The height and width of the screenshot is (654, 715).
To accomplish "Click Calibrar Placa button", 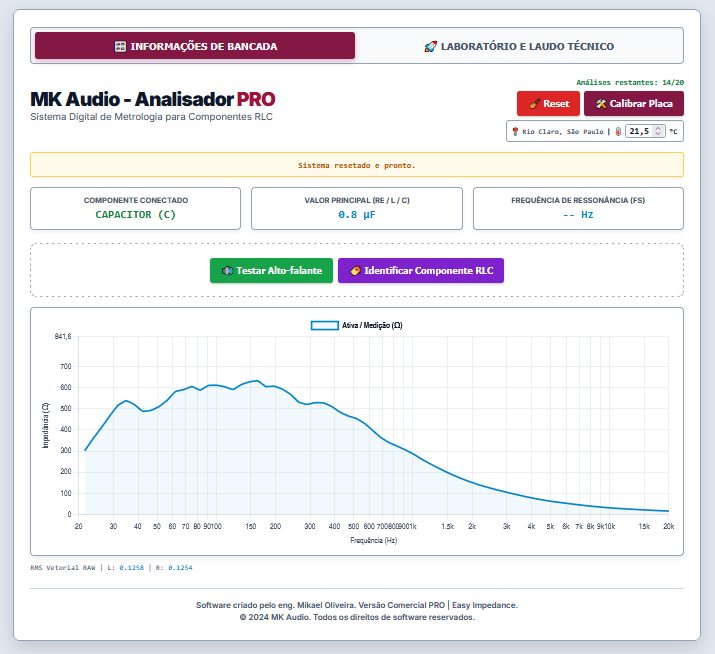I will point(634,104).
